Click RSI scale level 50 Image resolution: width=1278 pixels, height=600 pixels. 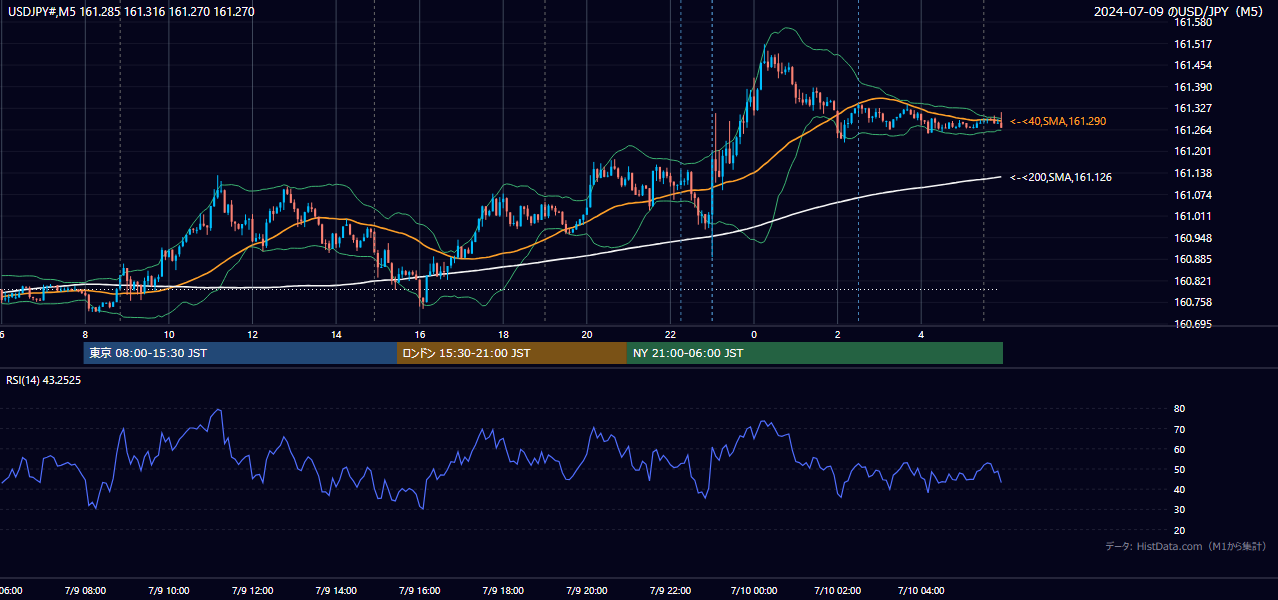1180,469
